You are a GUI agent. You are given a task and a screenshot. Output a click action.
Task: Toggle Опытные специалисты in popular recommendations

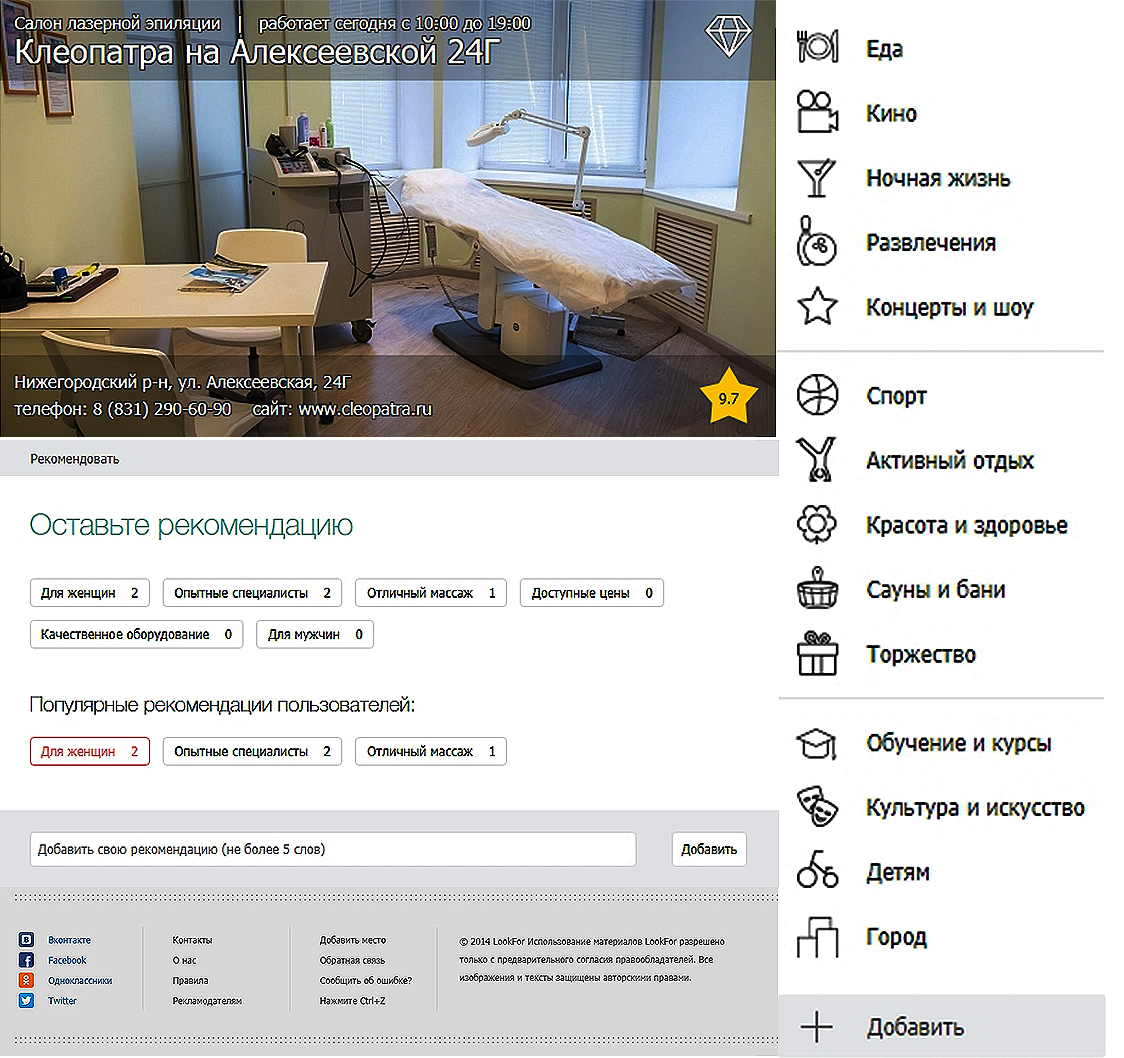pos(252,751)
